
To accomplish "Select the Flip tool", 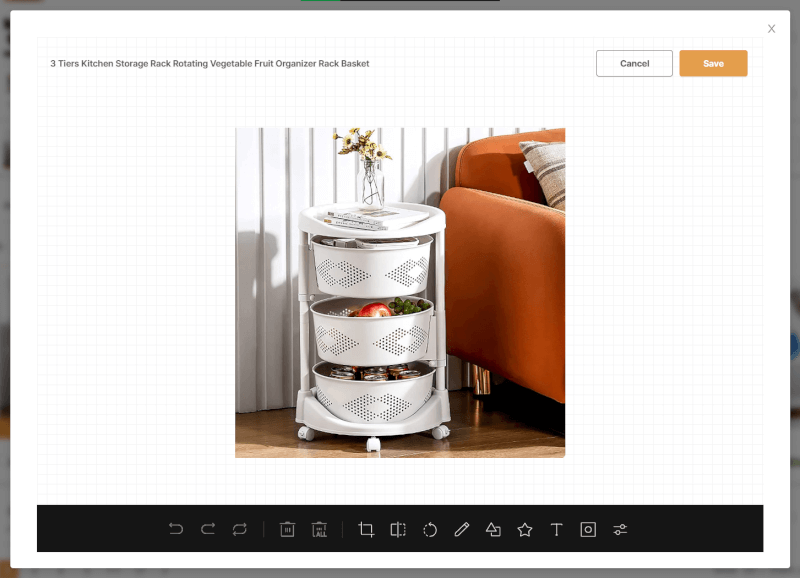I will [398, 529].
